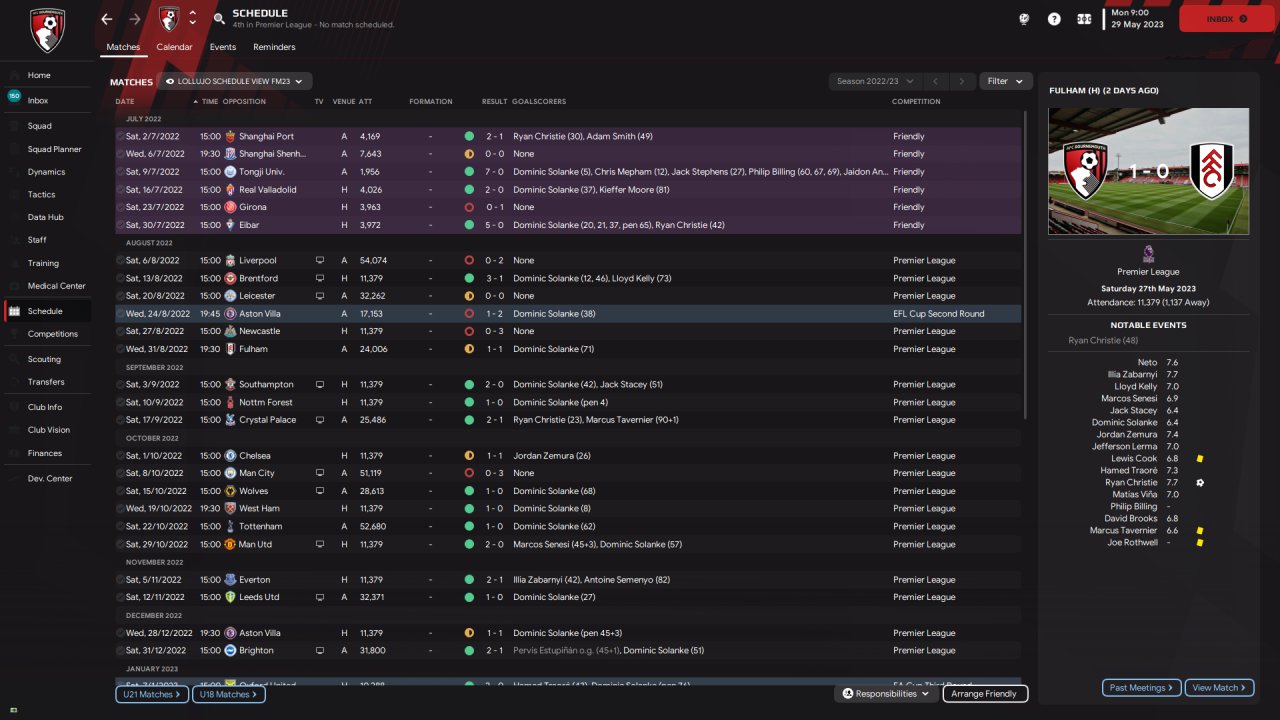Click the Arrange Friendly button
Viewport: 1280px width, 720px height.
[985, 694]
